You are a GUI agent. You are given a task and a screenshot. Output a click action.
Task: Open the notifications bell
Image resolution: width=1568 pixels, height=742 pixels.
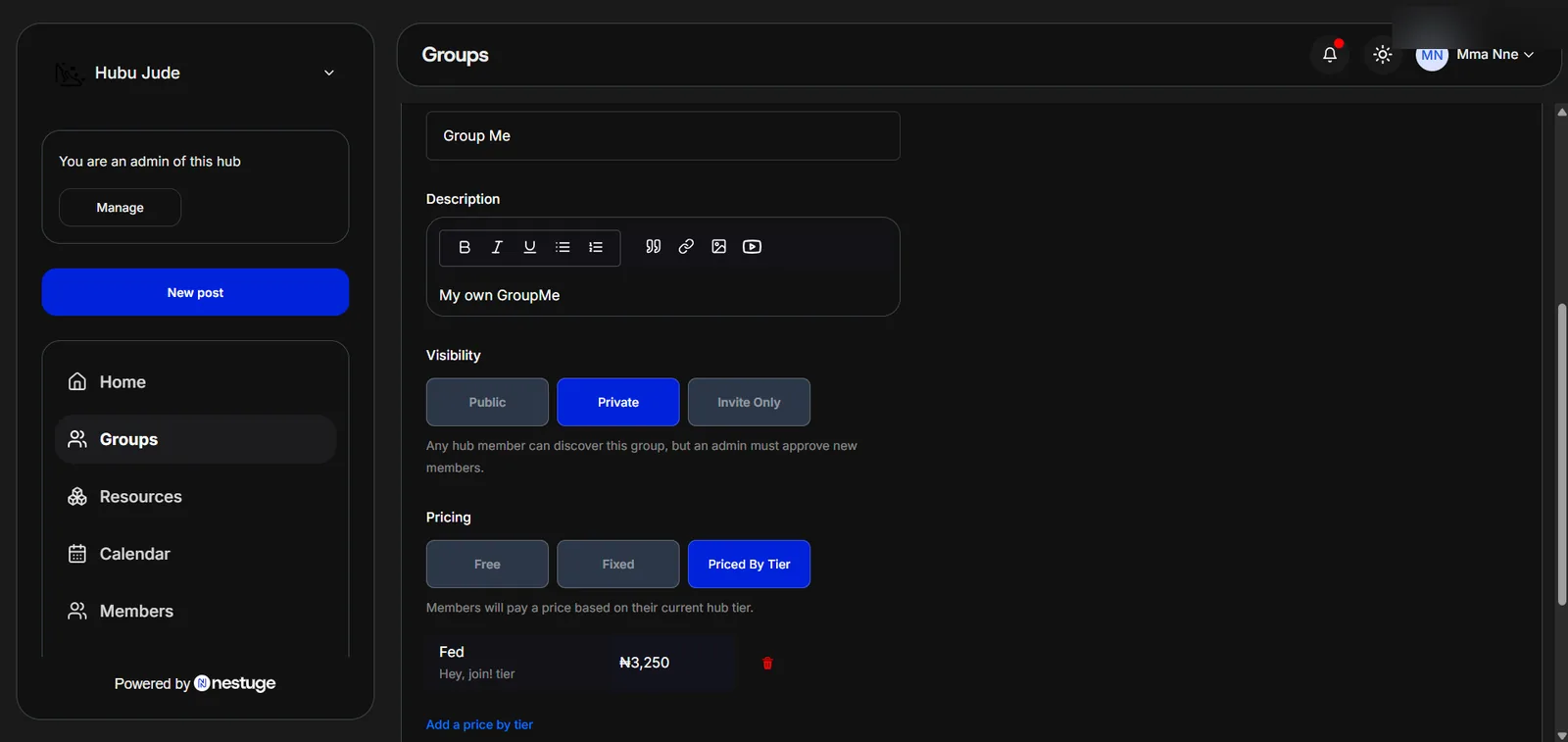(1330, 54)
